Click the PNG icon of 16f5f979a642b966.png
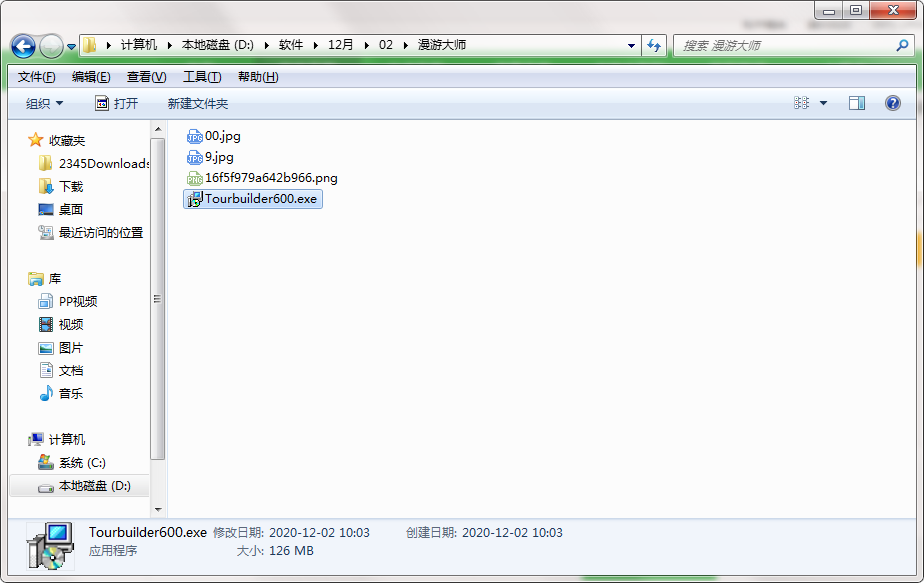The width and height of the screenshot is (924, 583). 194,178
